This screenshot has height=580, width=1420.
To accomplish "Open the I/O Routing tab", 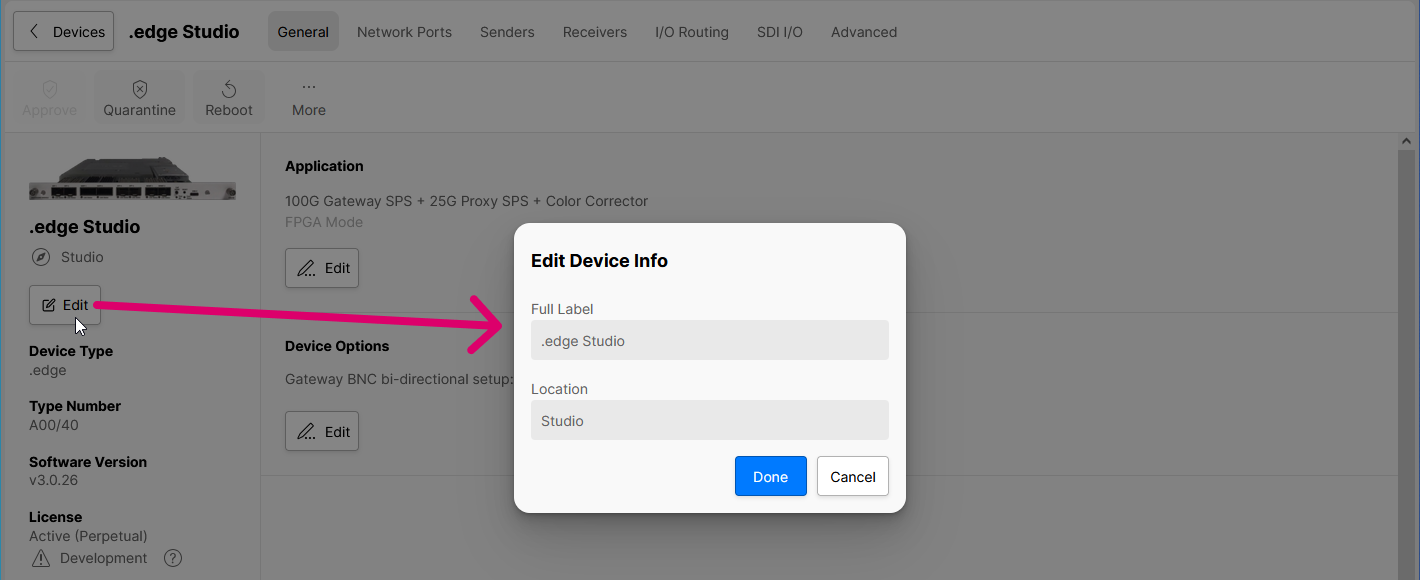I will pos(691,32).
